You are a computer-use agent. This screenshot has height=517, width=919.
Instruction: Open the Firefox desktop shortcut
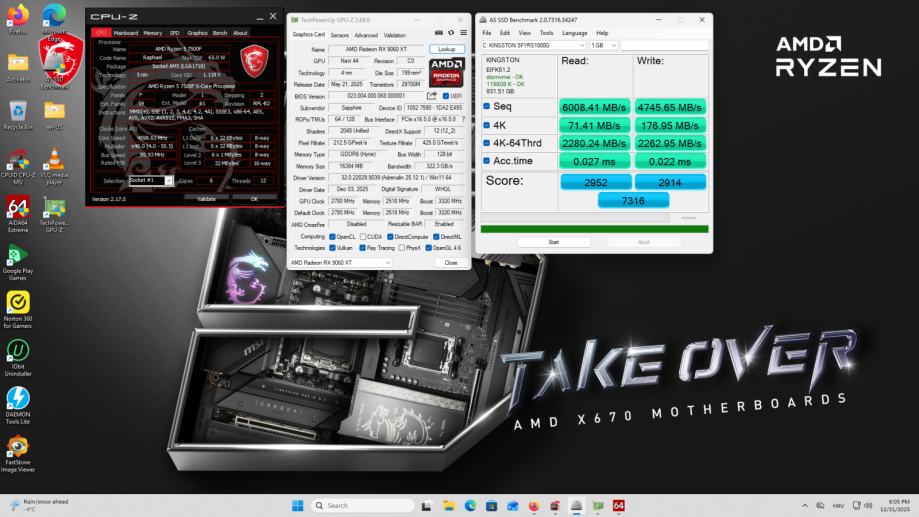(18, 19)
